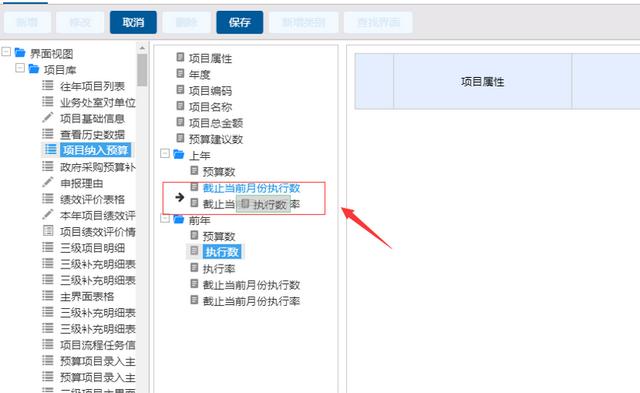Click pencil icon beside 项目基础信息
640x393 pixels.
click(x=48, y=118)
